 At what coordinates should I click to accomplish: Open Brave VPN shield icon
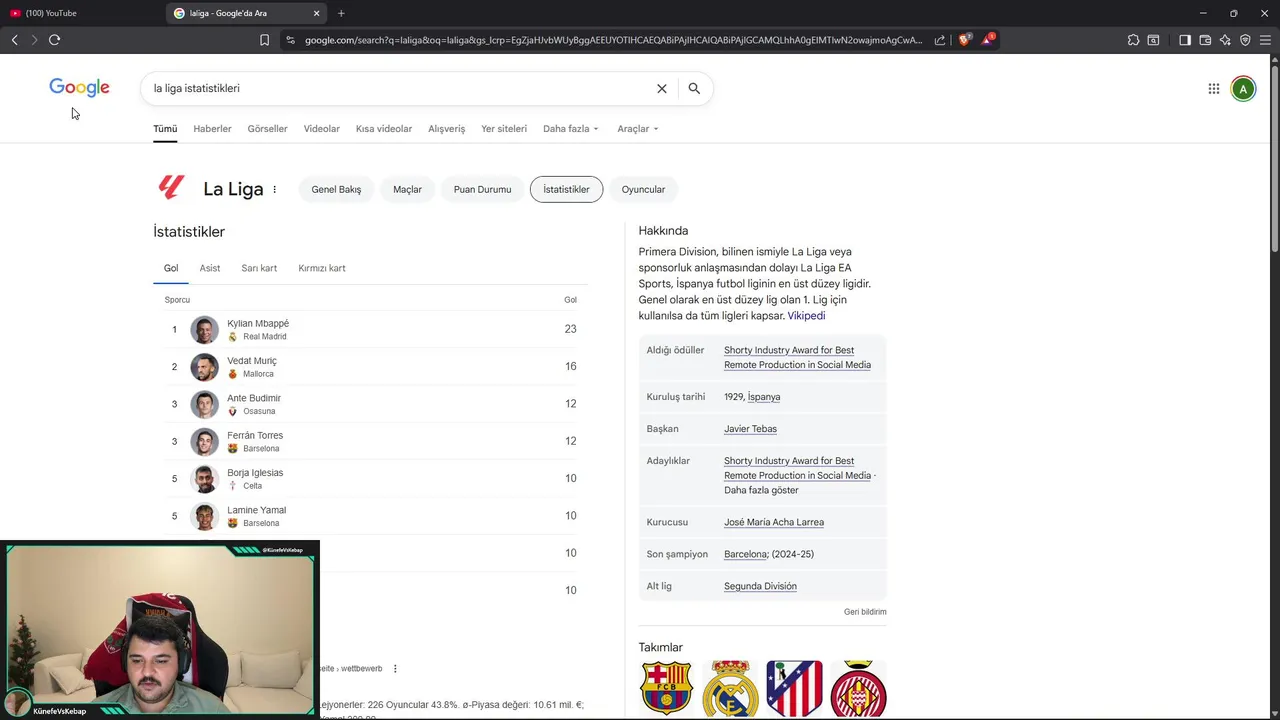(1245, 40)
